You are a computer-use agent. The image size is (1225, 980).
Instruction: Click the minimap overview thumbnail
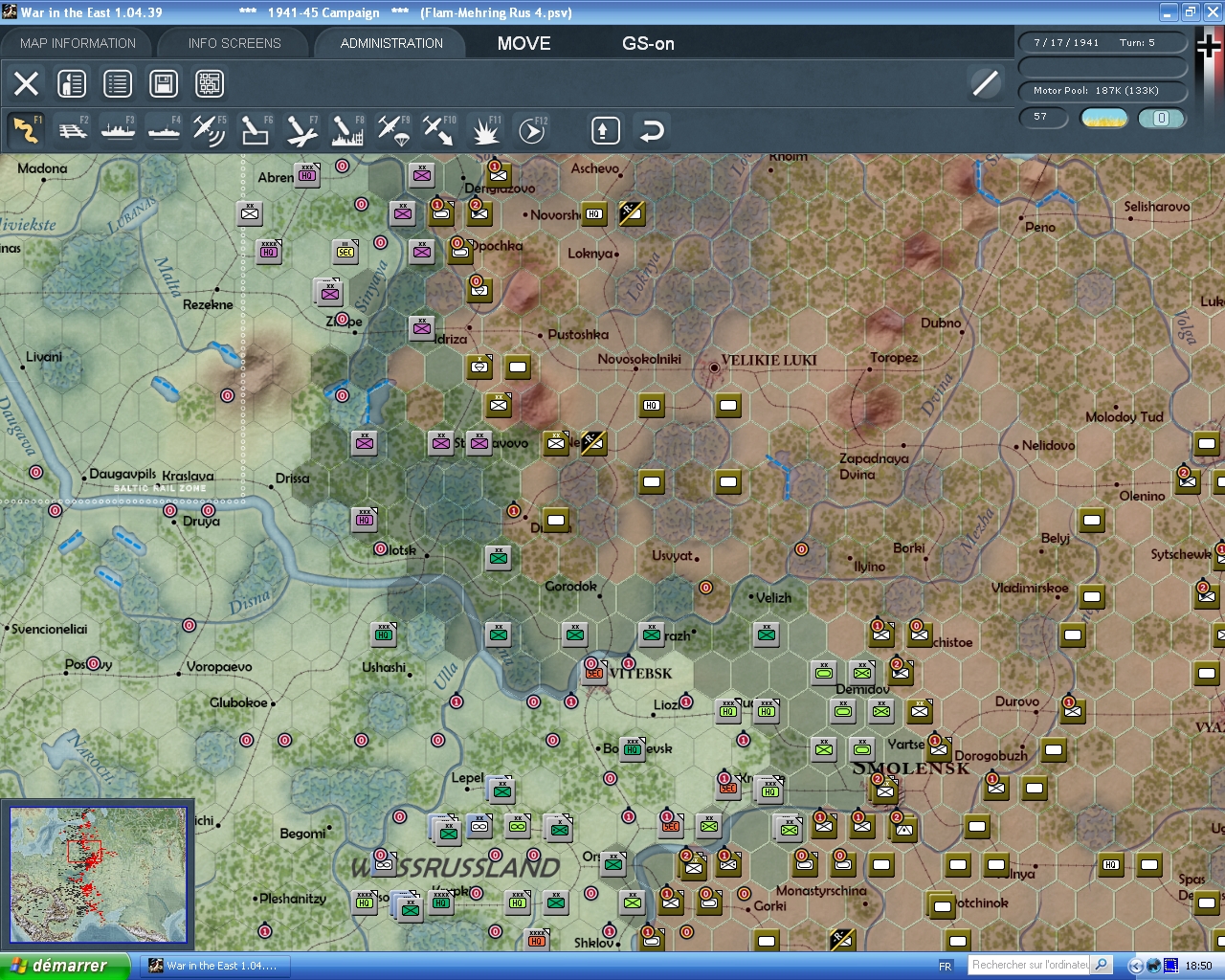coord(98,877)
